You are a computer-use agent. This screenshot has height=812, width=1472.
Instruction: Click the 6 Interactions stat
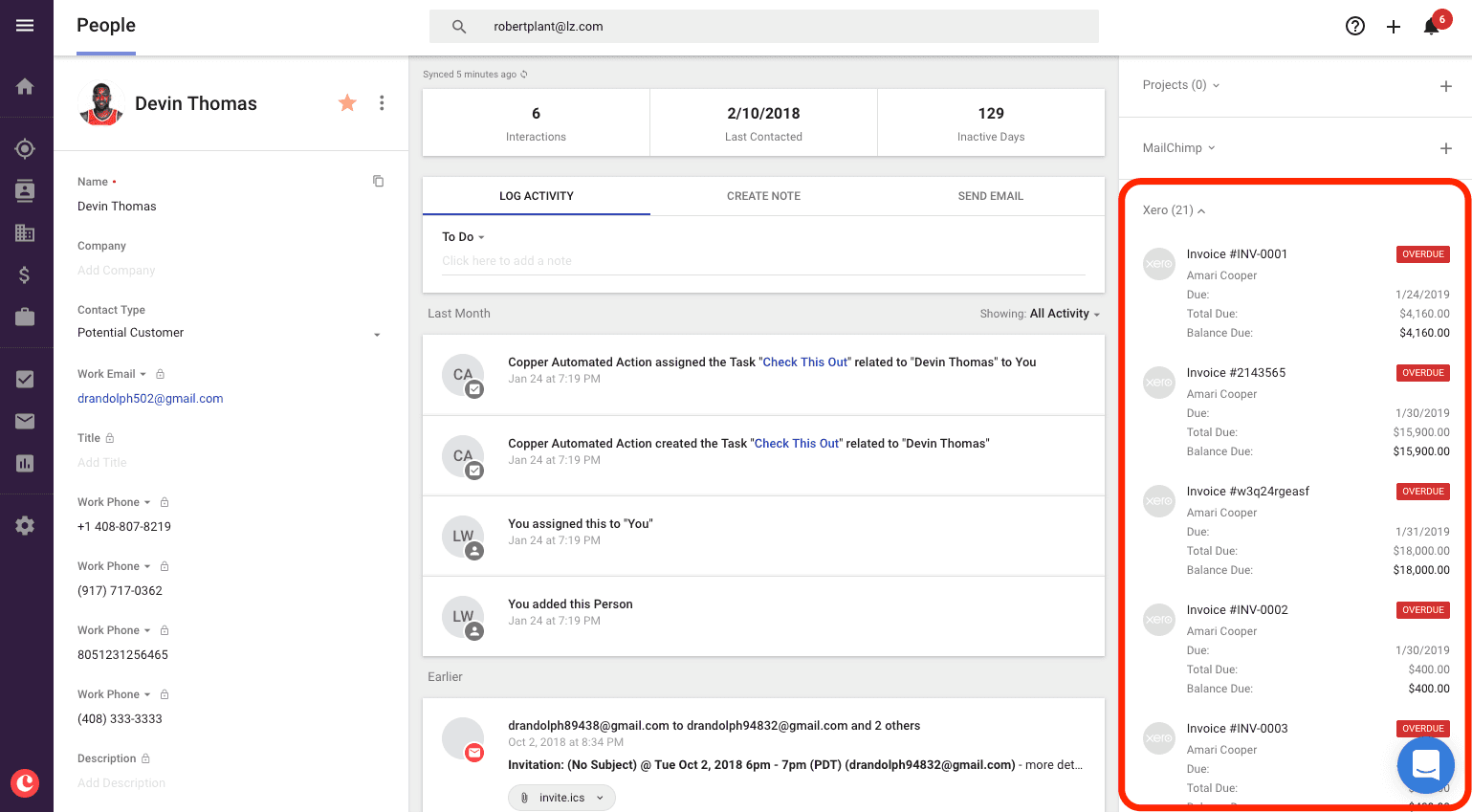point(536,123)
